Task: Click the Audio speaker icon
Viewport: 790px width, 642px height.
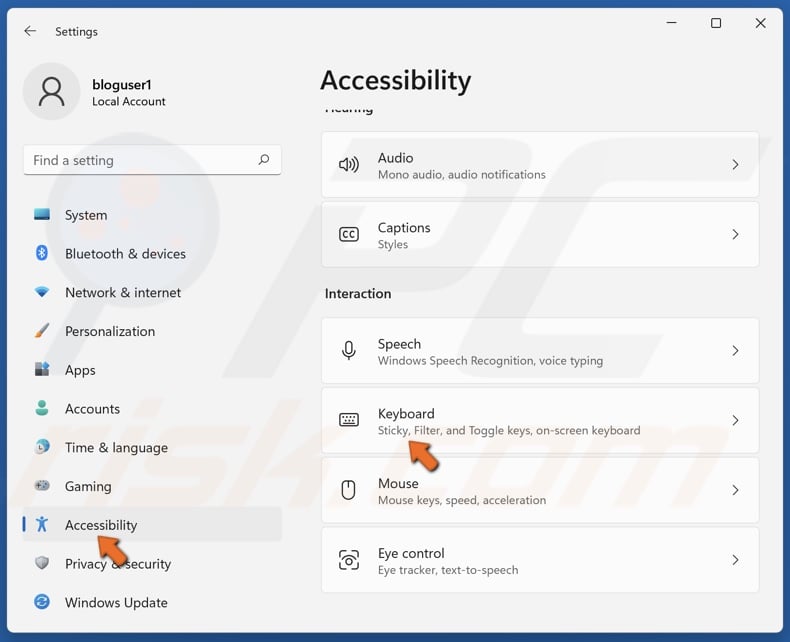Action: pyautogui.click(x=349, y=164)
